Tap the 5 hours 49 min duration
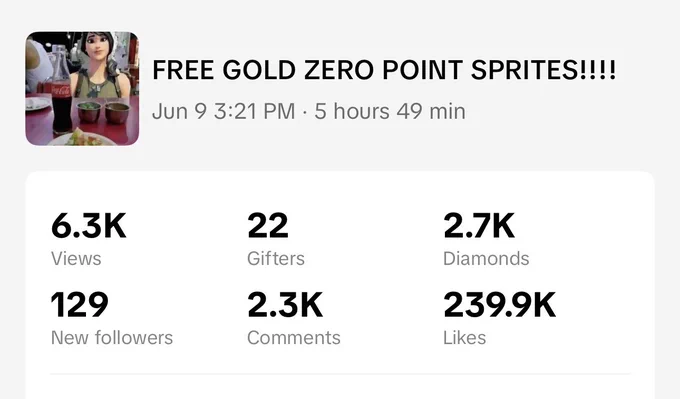 390,111
